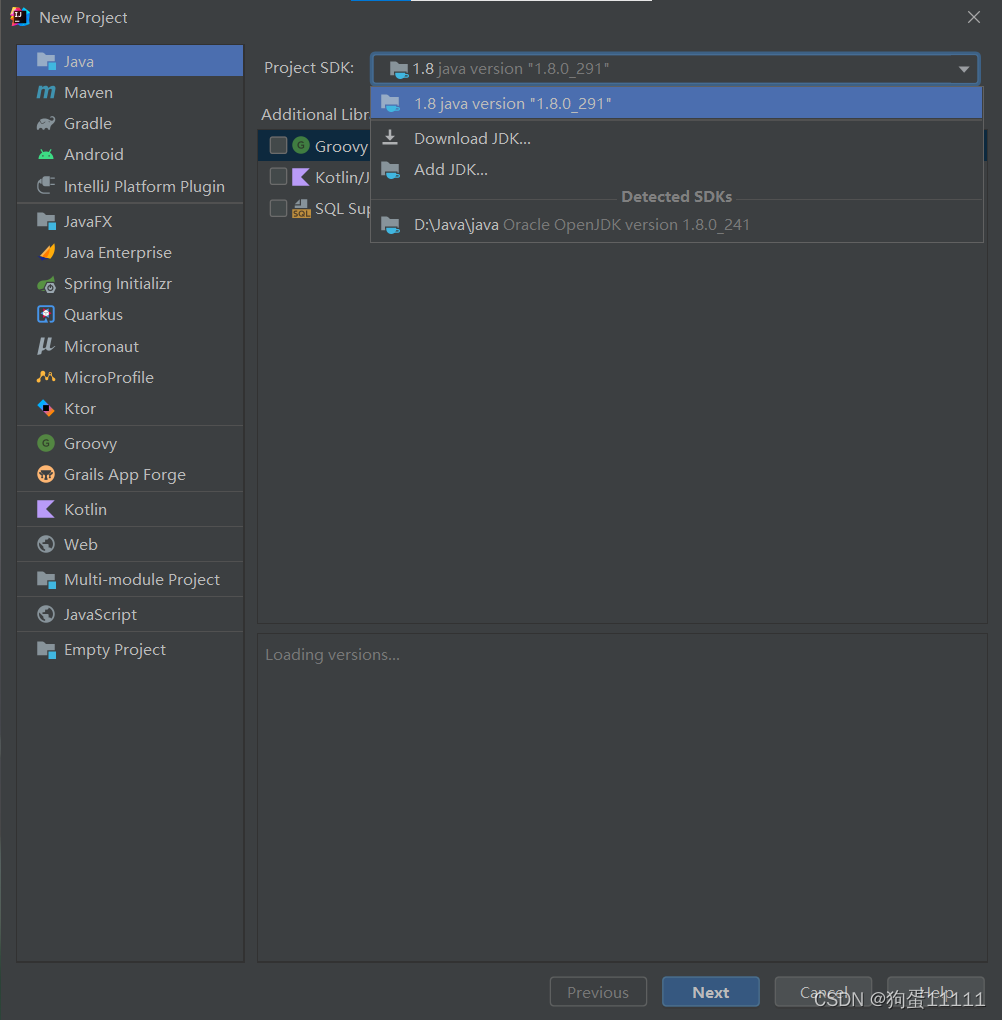Click the Next button
Image resolution: width=1002 pixels, height=1020 pixels.
[711, 992]
